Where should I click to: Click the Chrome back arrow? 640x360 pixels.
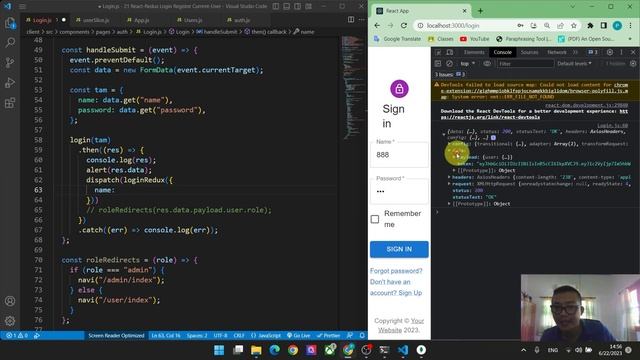pos(377,25)
